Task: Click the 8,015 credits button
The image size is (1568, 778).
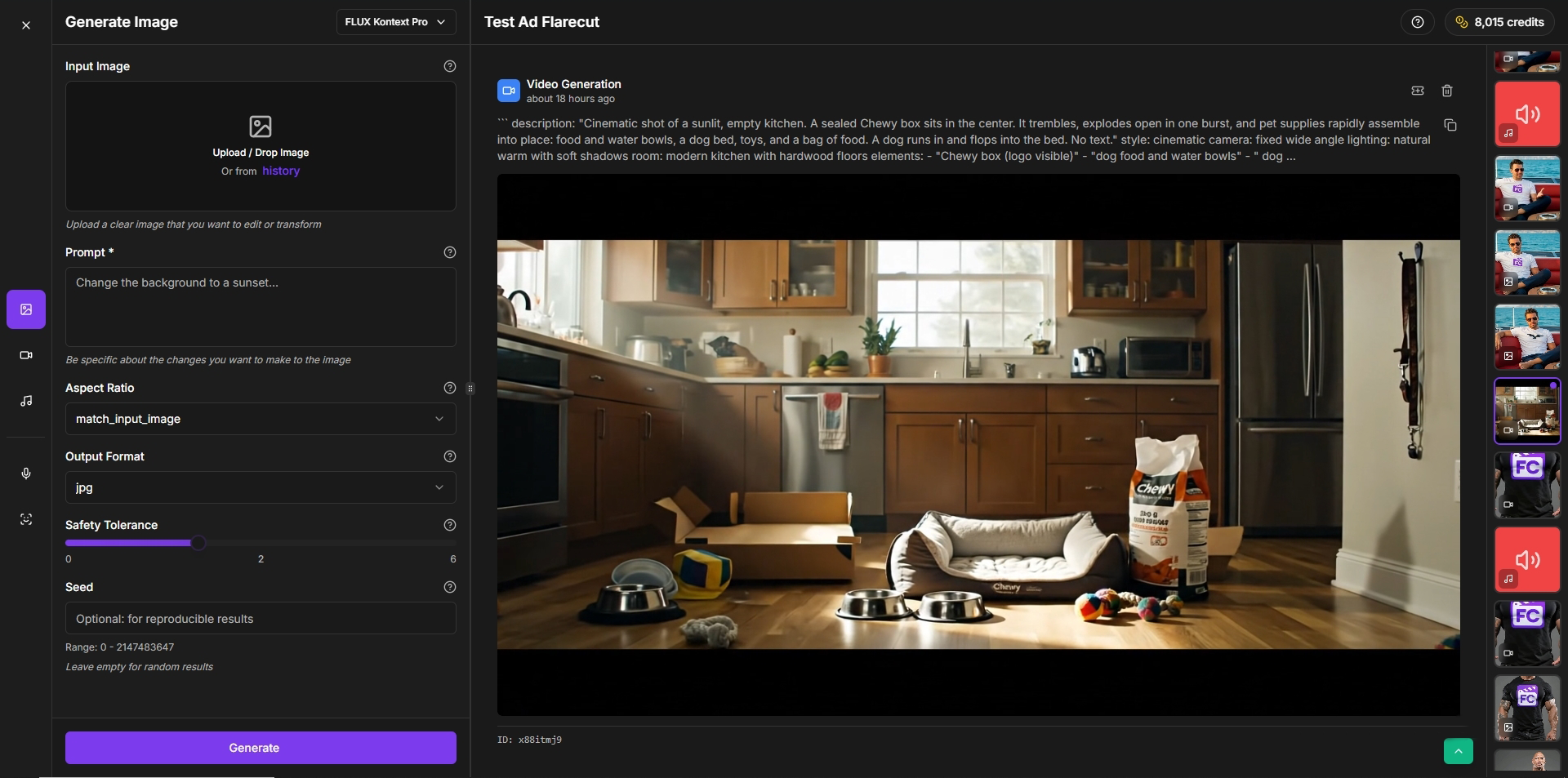Action: point(1500,22)
